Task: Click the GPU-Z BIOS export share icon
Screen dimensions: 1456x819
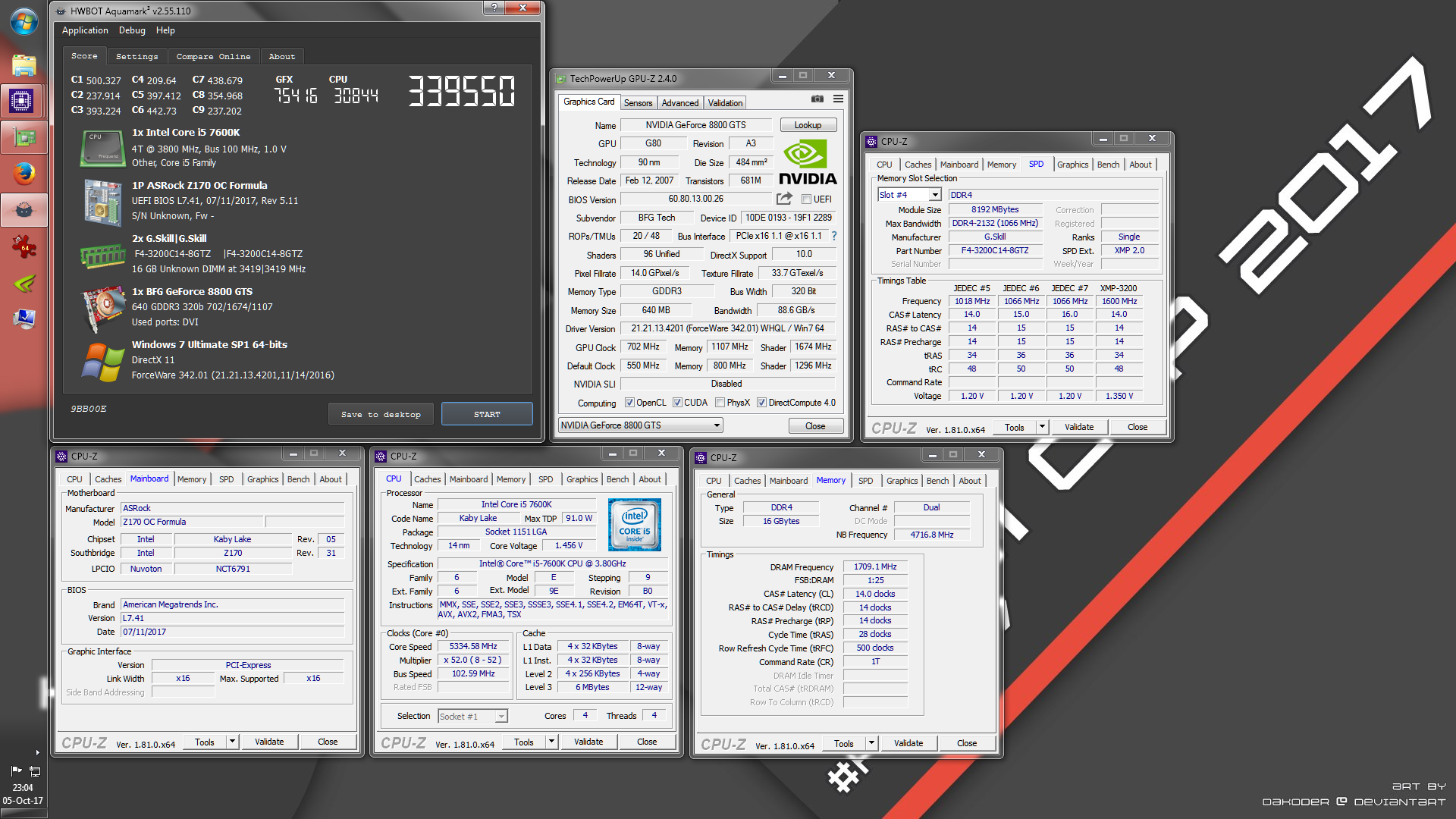Action: tap(784, 199)
